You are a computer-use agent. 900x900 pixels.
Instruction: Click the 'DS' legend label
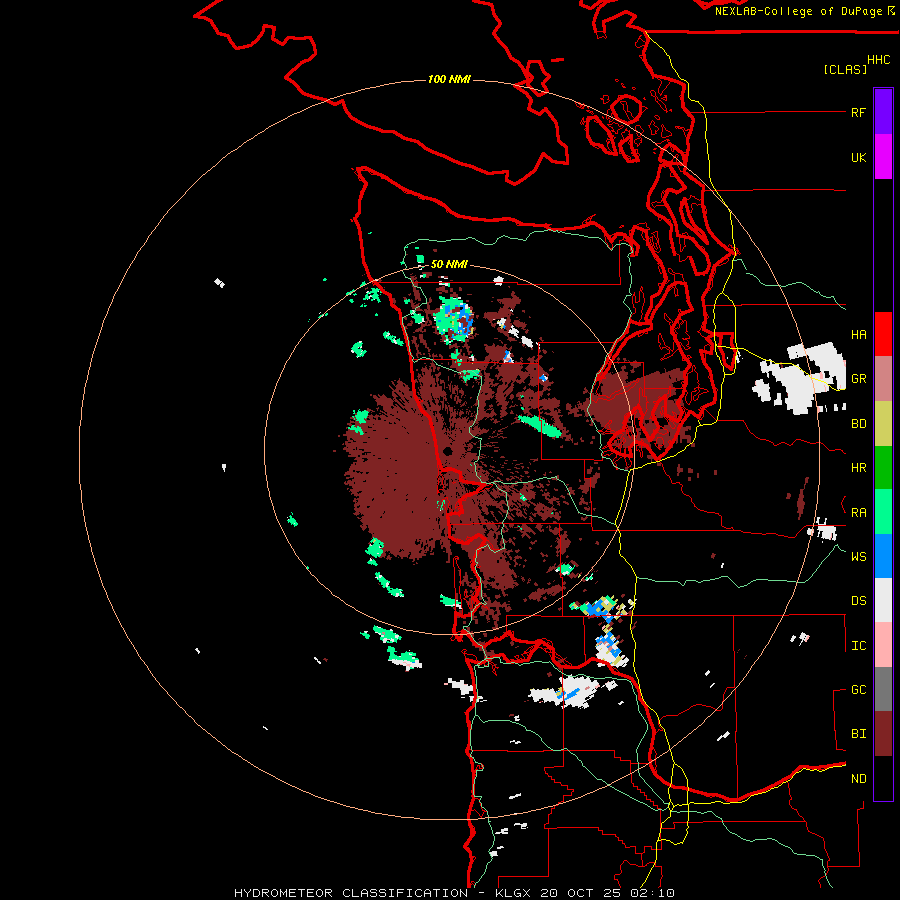(x=858, y=601)
